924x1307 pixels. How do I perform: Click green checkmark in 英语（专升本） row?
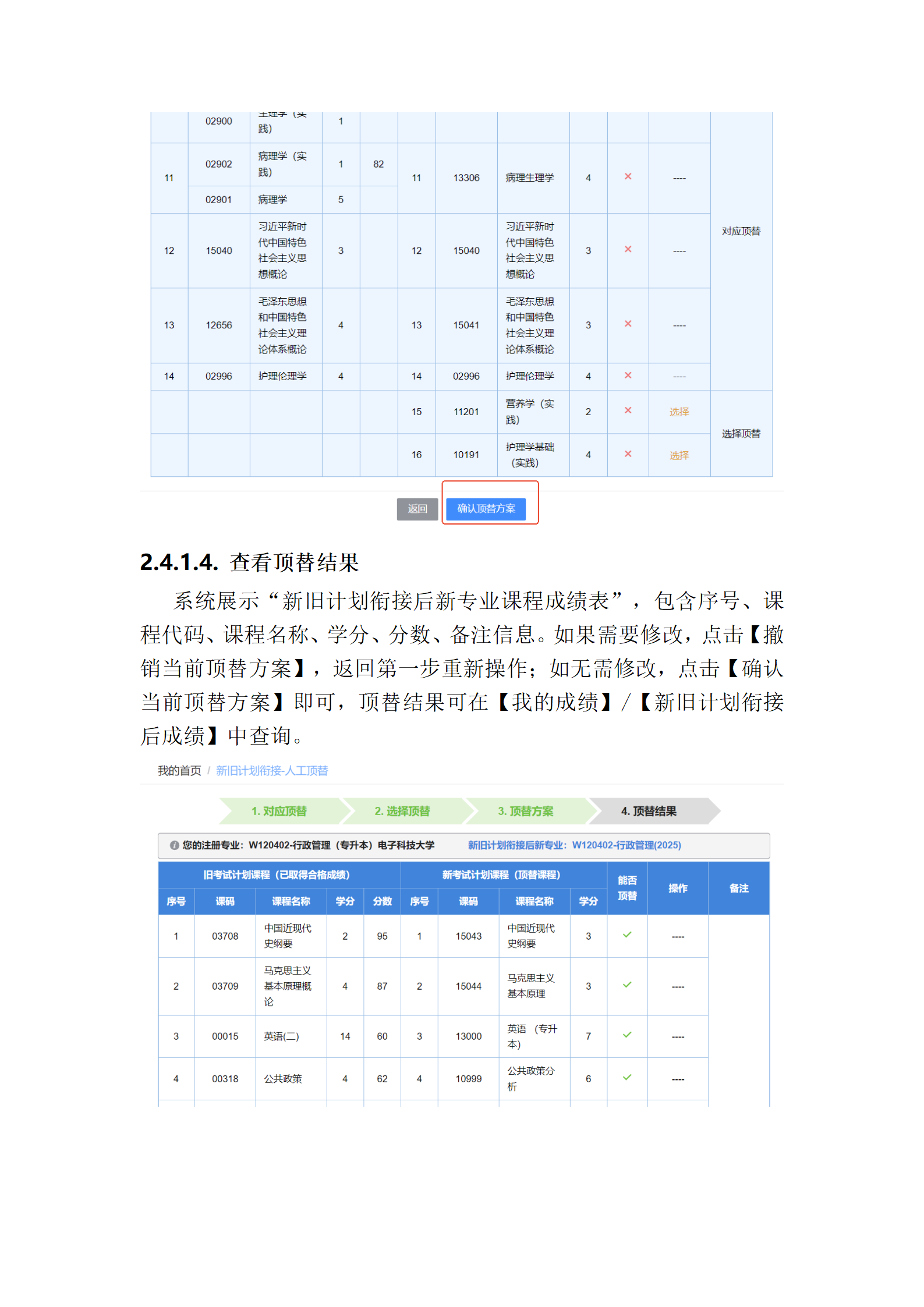click(x=627, y=1035)
